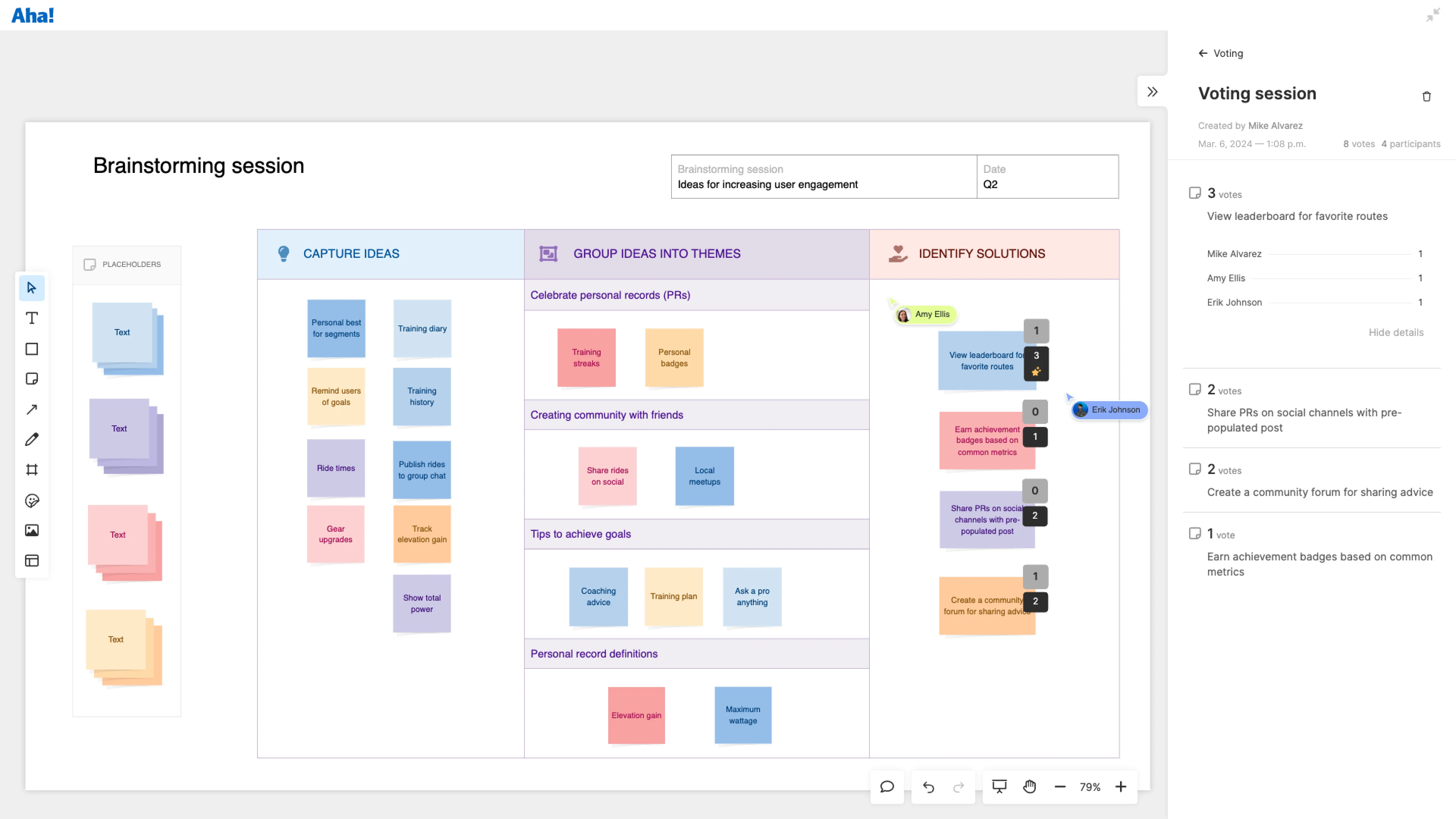Toggle the hand pan tool

(x=1029, y=787)
